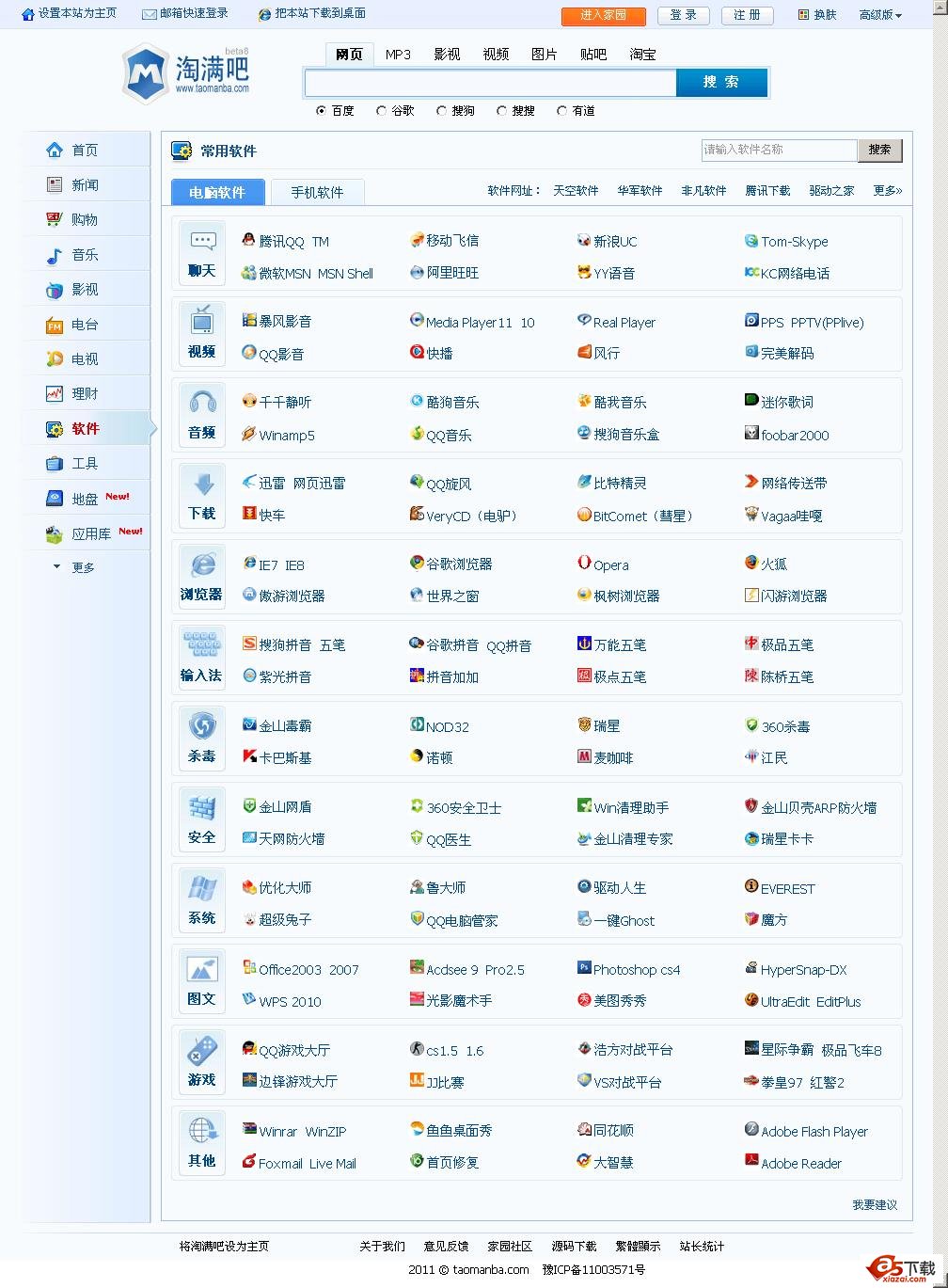
Task: Select the 百度 search engine radio
Action: pos(322,111)
